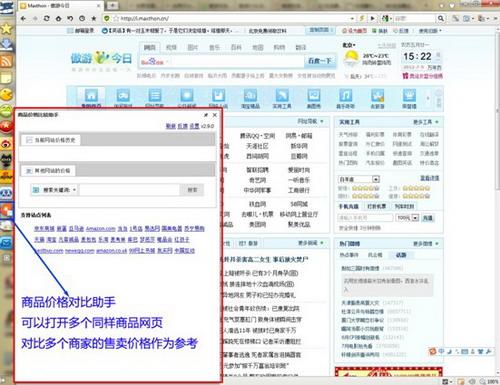The width and height of the screenshot is (500, 385).
Task: Open the mail envelope sidebar icon
Action: pos(6,243)
